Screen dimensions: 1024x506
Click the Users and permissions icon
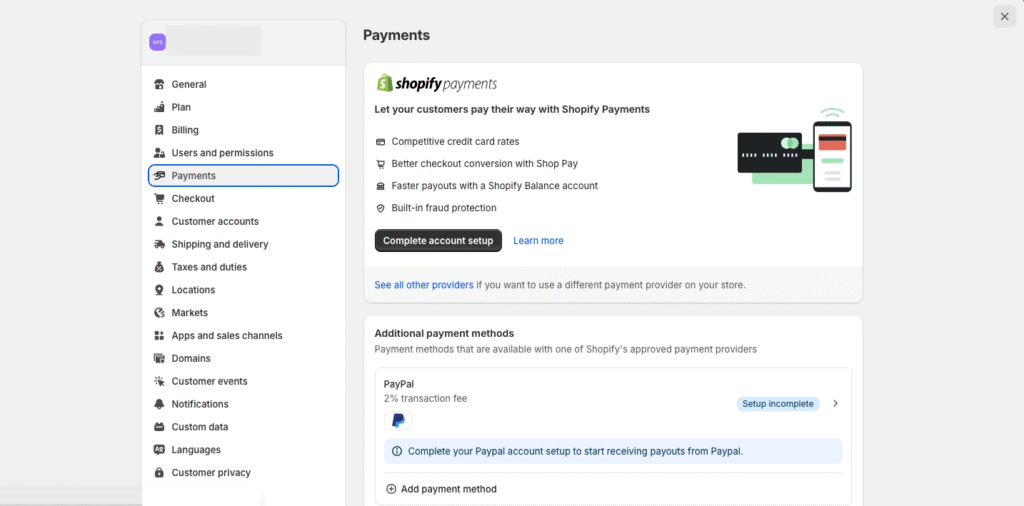coord(159,153)
